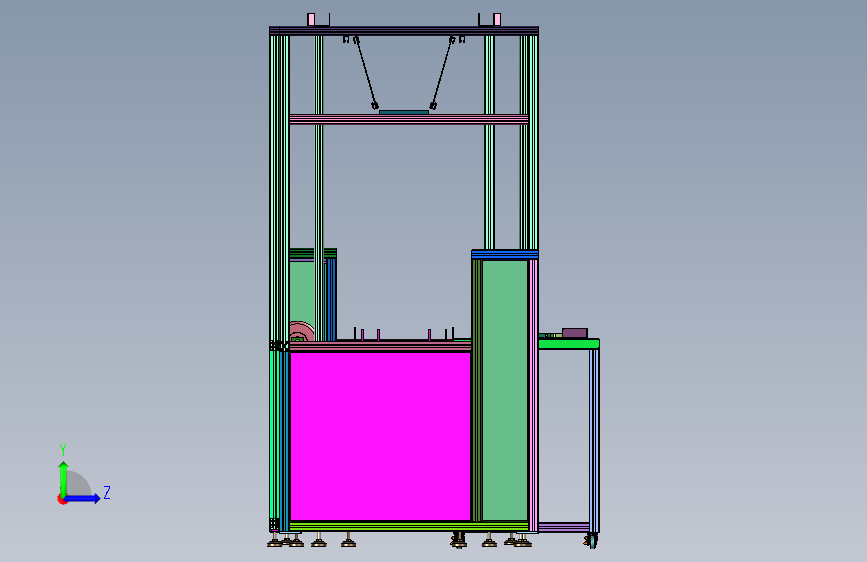Viewport: 867px width, 562px height.
Task: Select the tall green side panel on the right column
Action: tap(505, 390)
